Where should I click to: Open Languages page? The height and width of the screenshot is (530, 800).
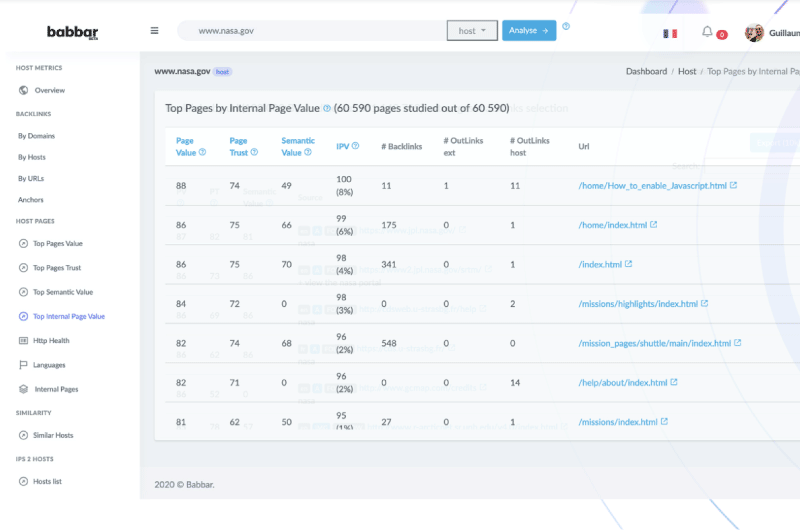[x=49, y=365]
